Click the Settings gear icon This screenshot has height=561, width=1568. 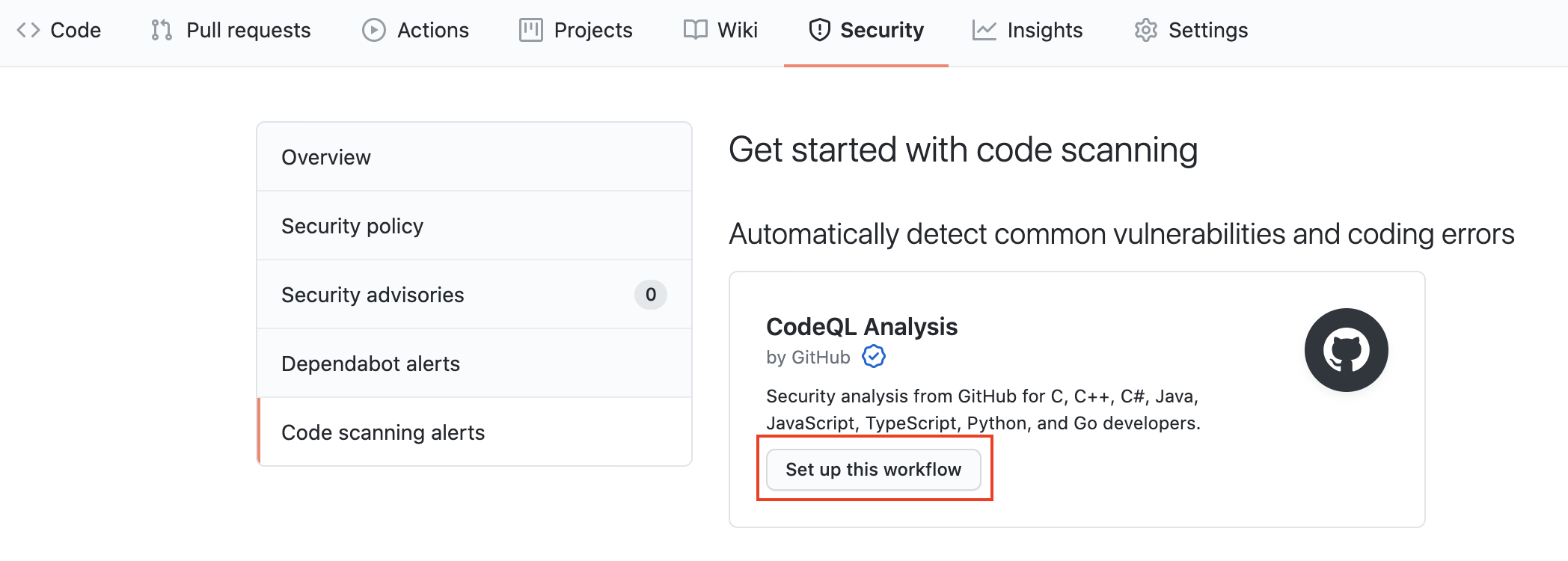point(1146,30)
